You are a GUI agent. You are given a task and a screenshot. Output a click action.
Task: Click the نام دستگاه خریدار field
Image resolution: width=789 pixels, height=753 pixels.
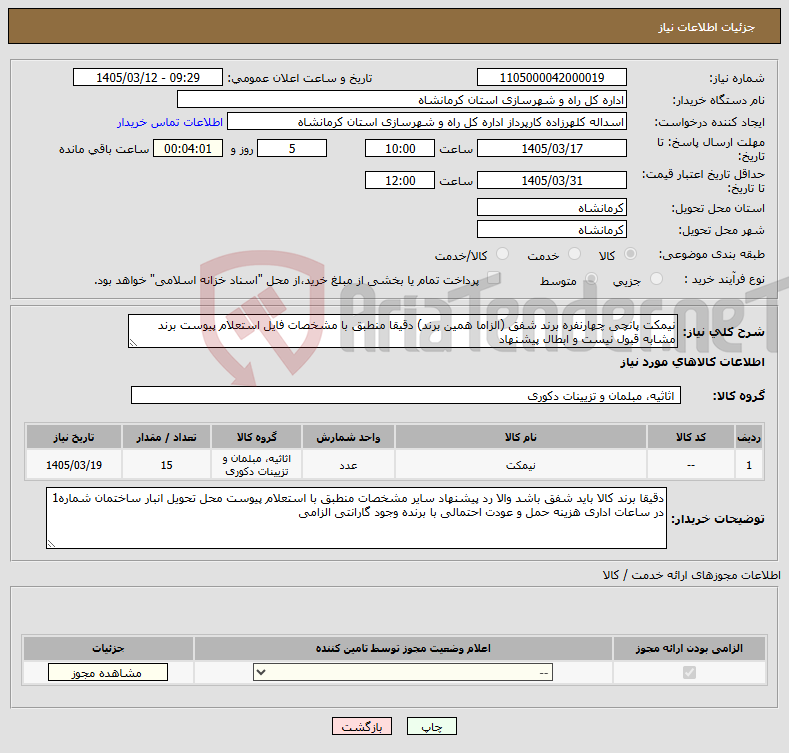point(402,100)
